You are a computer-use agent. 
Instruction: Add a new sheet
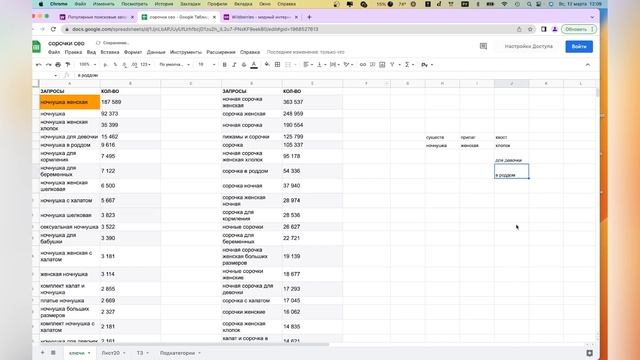(x=42, y=353)
